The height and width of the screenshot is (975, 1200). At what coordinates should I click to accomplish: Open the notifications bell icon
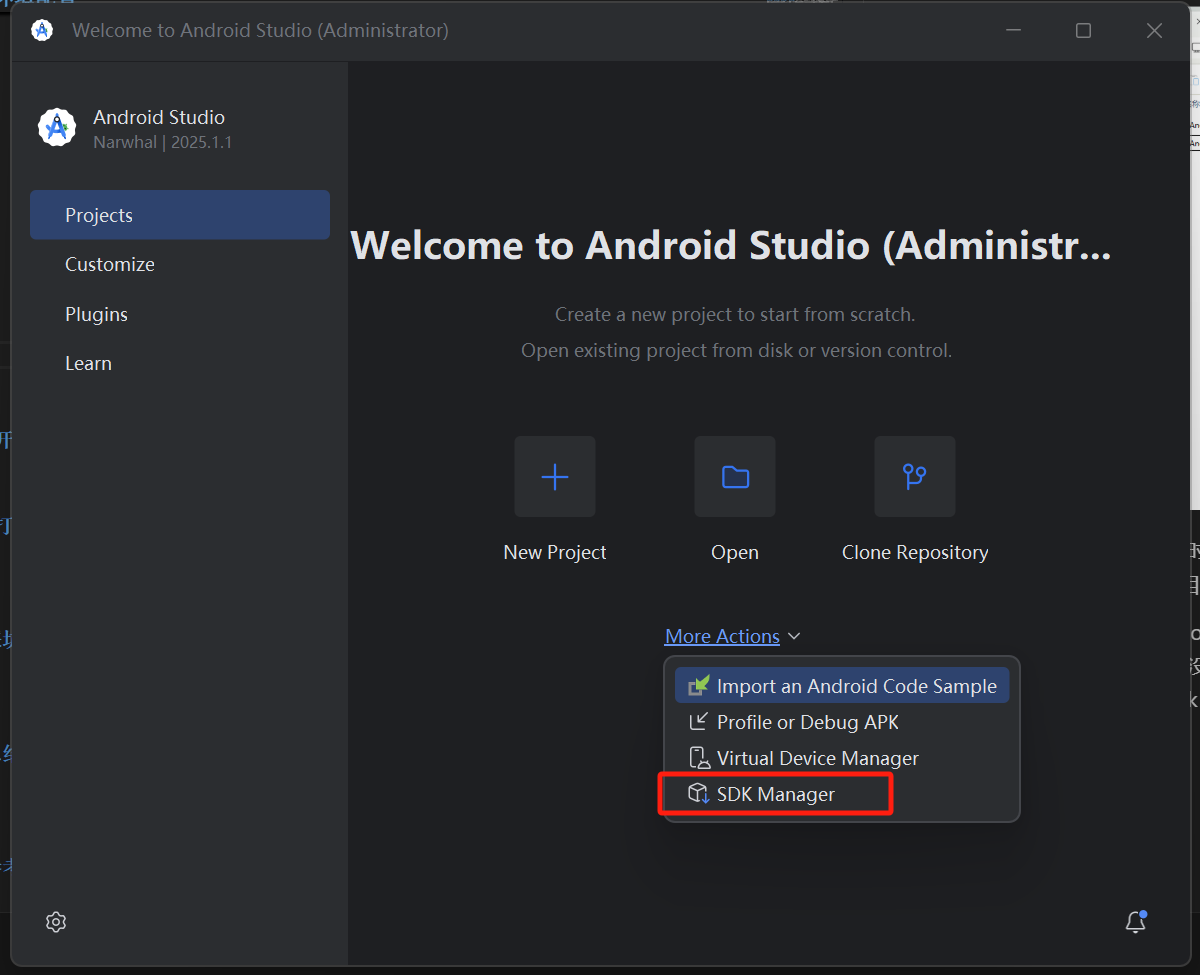1136,922
